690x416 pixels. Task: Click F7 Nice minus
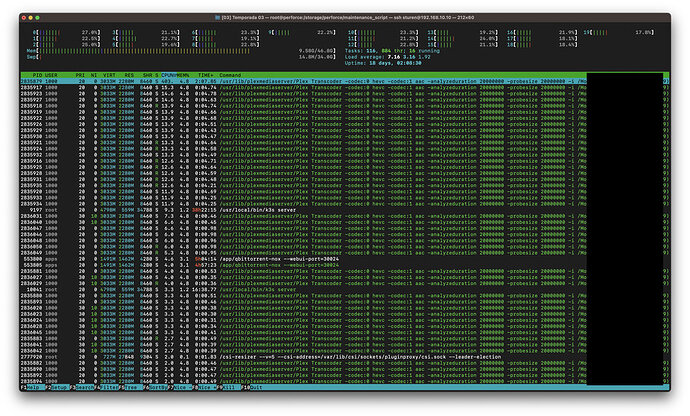[180, 387]
